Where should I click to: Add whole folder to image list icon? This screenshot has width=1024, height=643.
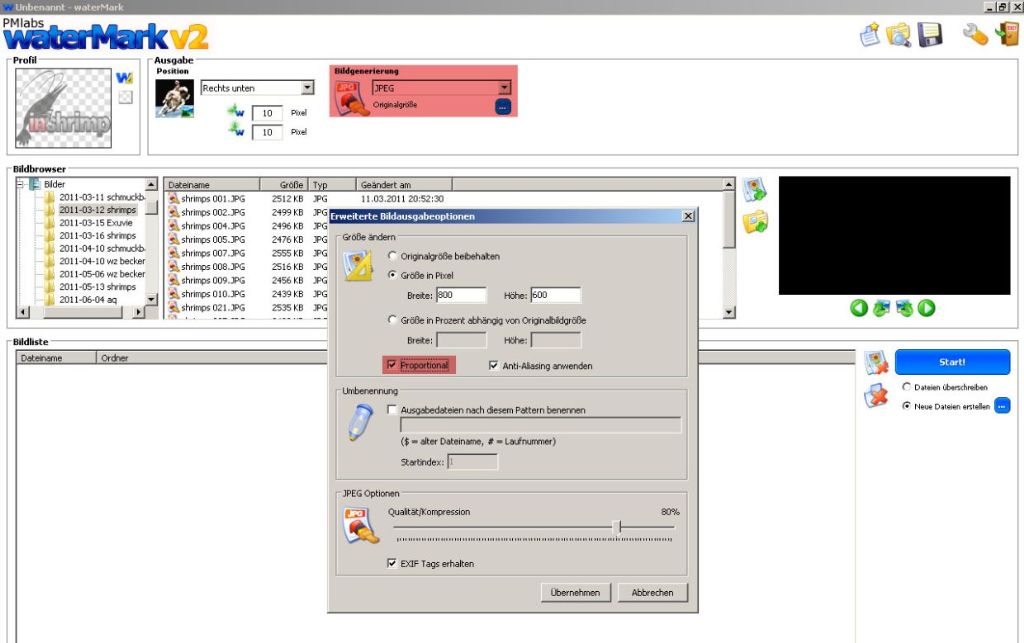[754, 222]
